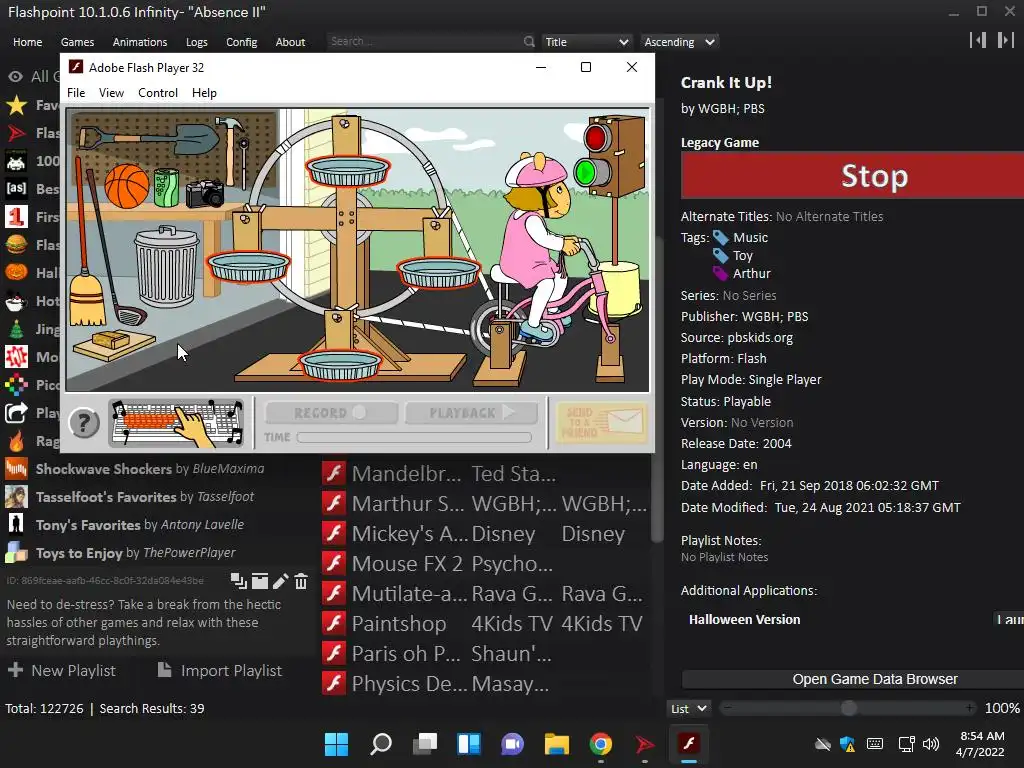This screenshot has height=768, width=1024.
Task: Delete playlist with trash icon
Action: click(x=300, y=581)
